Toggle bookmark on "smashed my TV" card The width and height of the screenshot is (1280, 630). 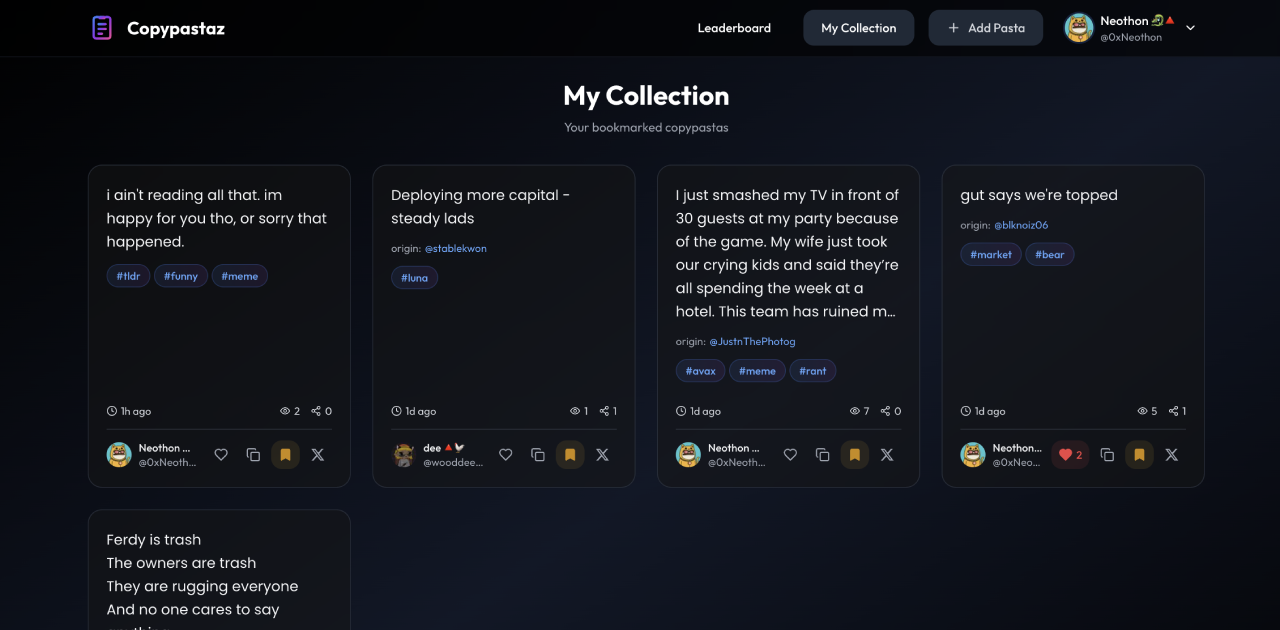point(854,455)
